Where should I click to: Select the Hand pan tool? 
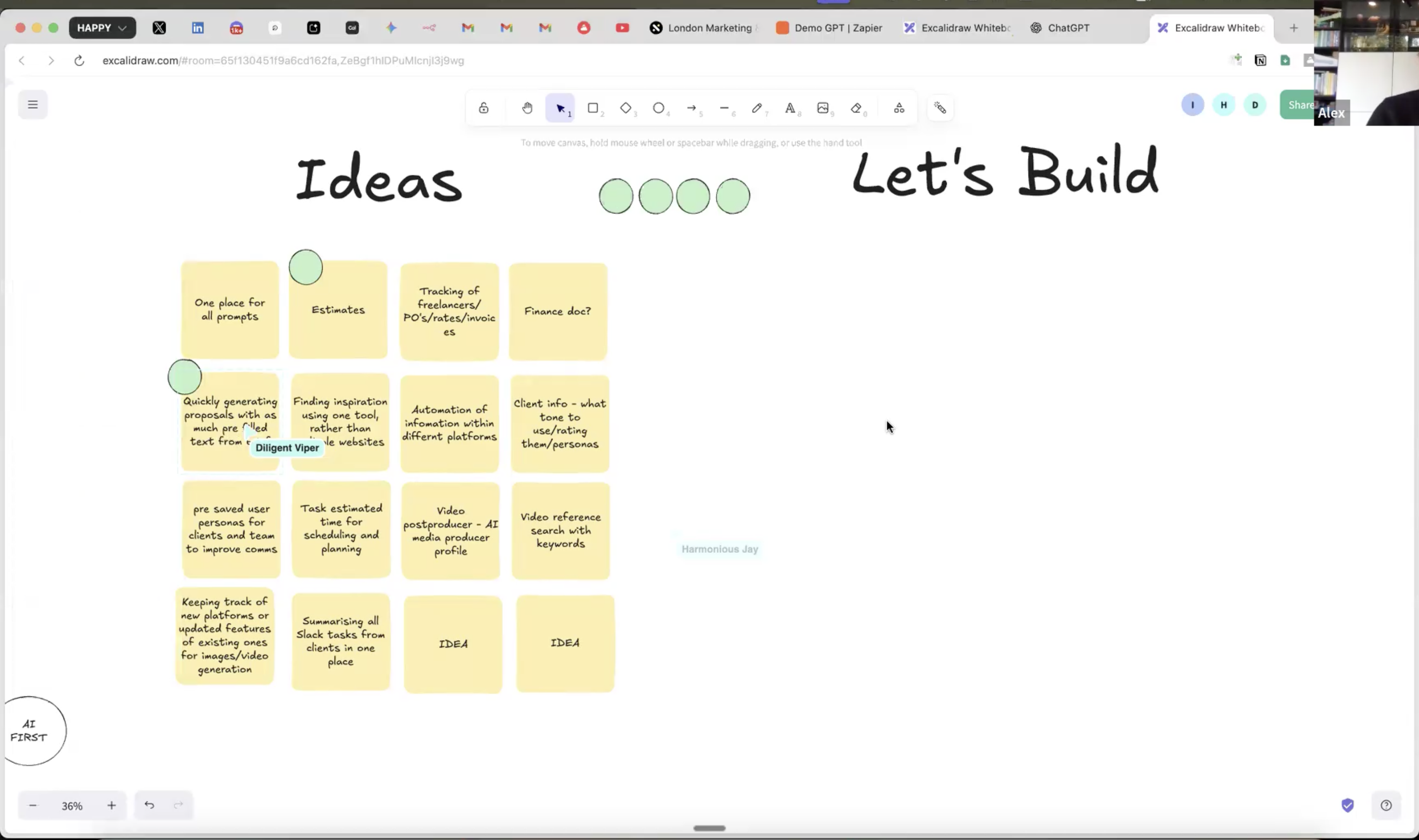coord(527,108)
